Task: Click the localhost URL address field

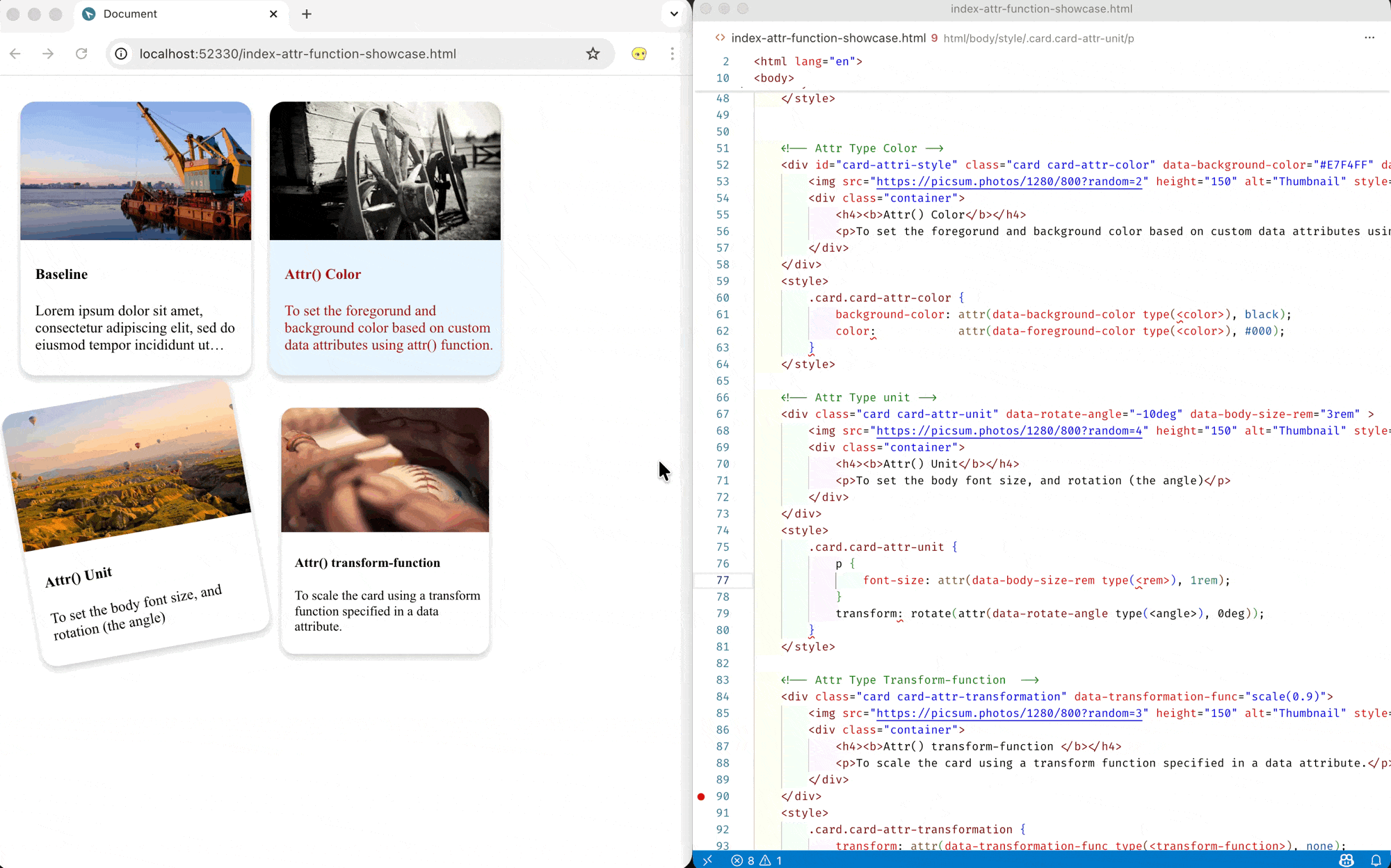Action: click(x=348, y=54)
